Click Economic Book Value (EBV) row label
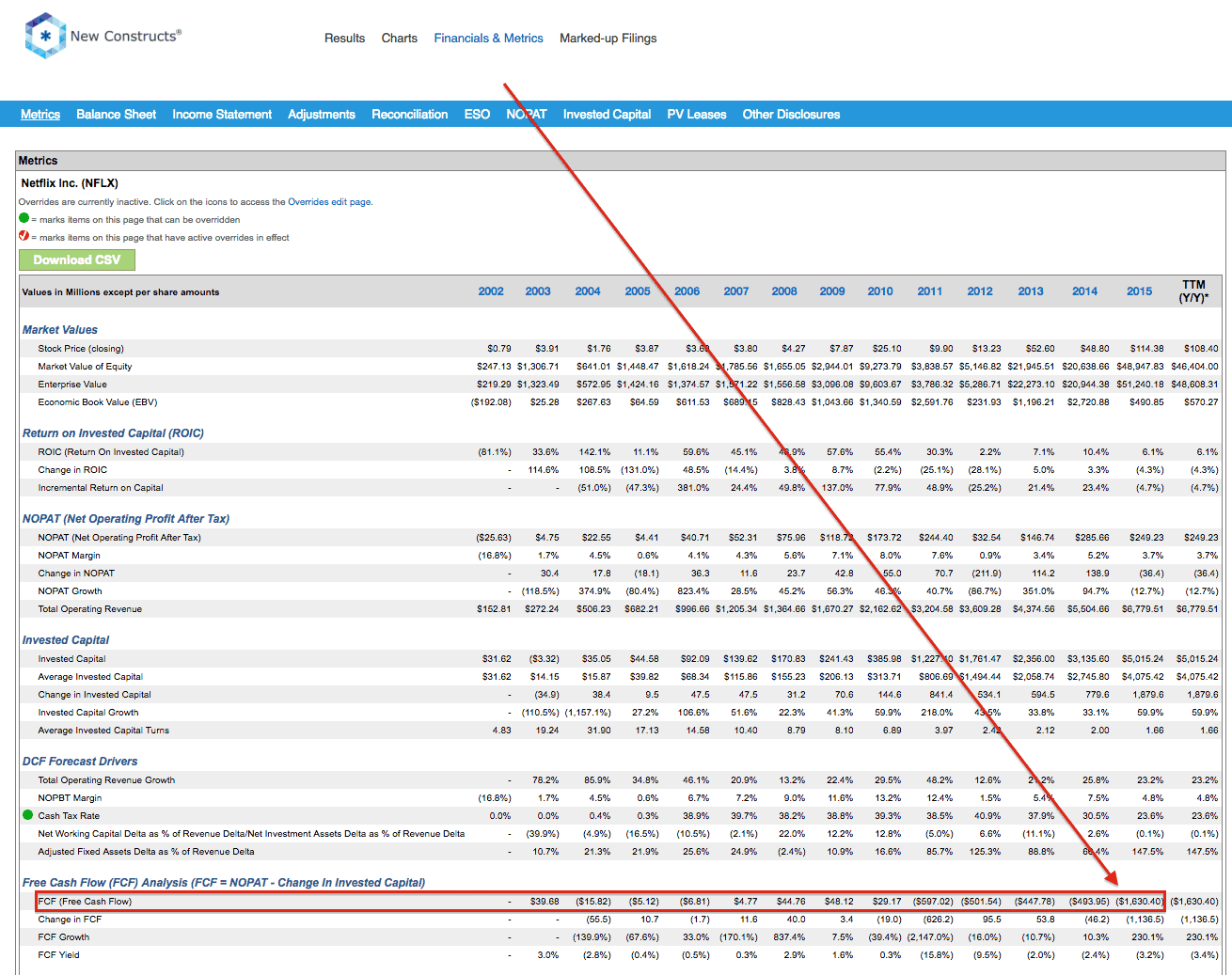The width and height of the screenshot is (1232, 975). [98, 402]
